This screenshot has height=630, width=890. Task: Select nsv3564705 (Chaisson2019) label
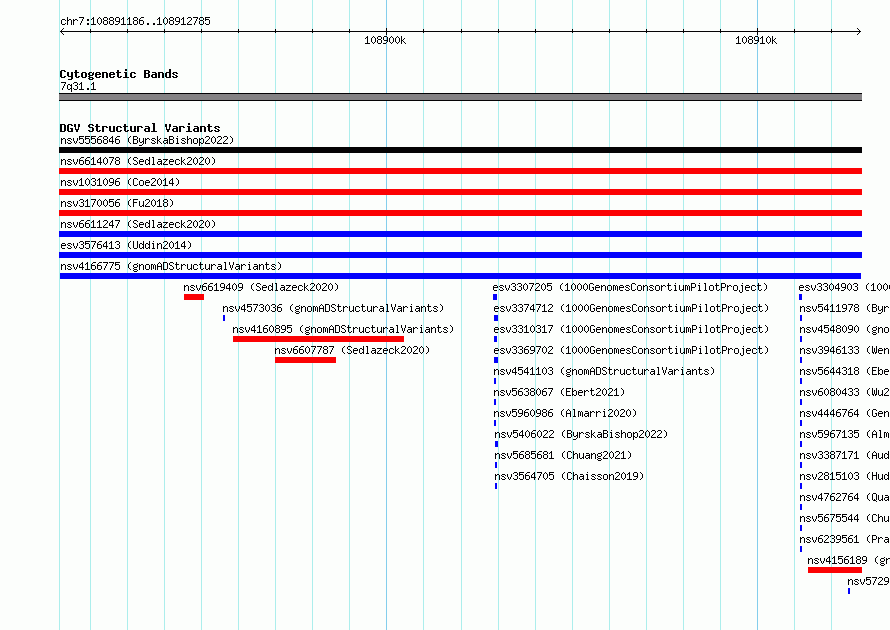(569, 476)
